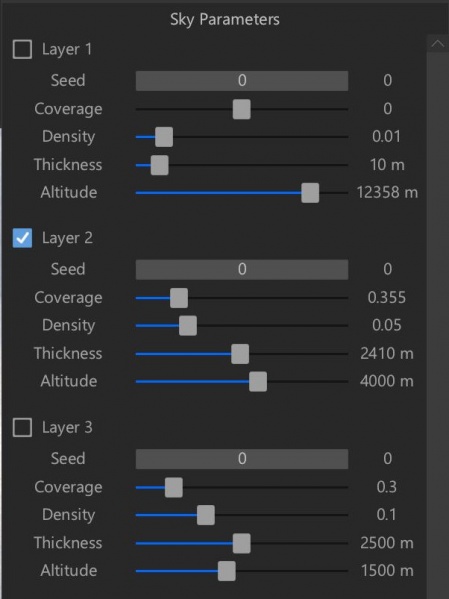This screenshot has width=449, height=599.
Task: Click the Layer 1 Thickness slider handle
Action: (159, 165)
